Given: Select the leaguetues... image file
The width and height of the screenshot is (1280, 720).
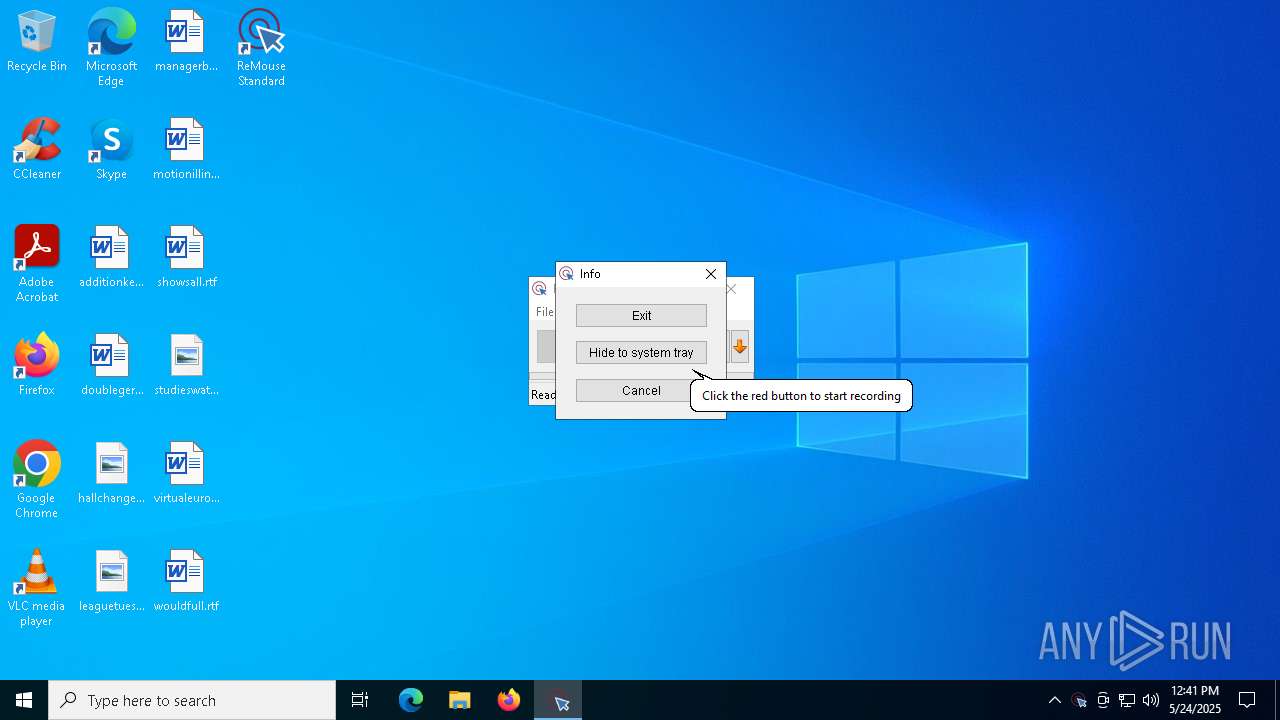Looking at the screenshot, I should (x=111, y=581).
